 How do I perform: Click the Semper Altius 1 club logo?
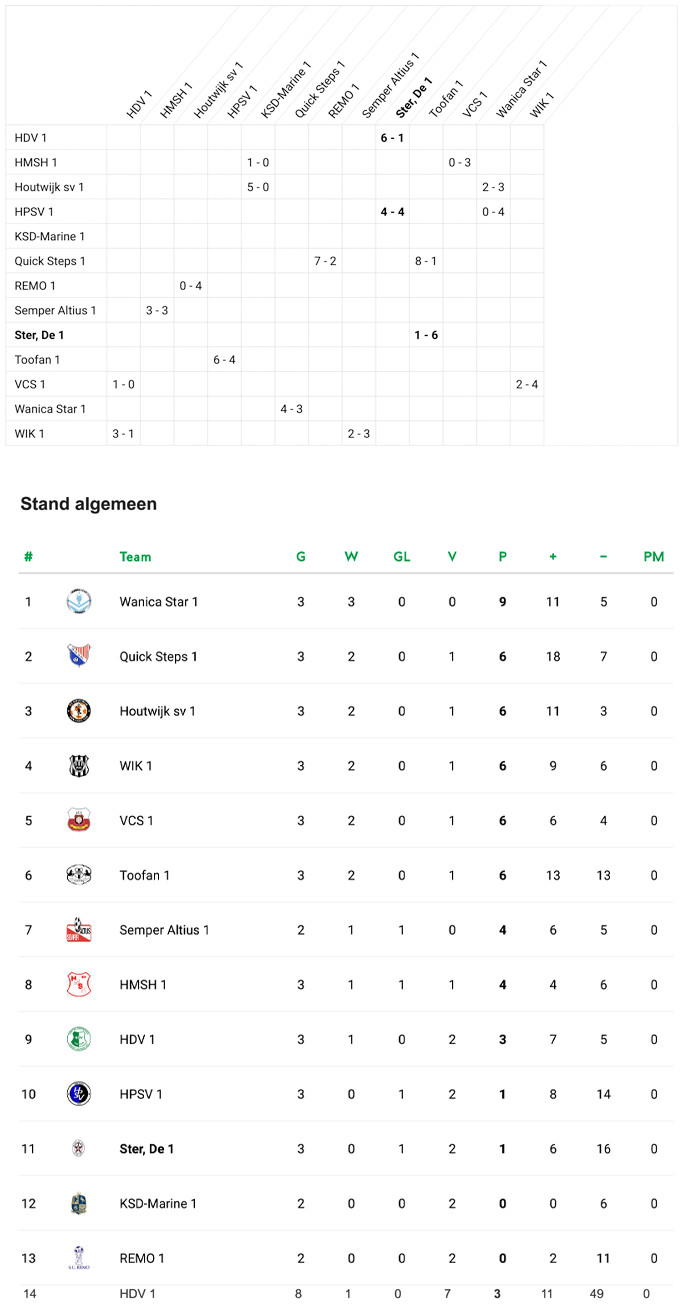(79, 930)
